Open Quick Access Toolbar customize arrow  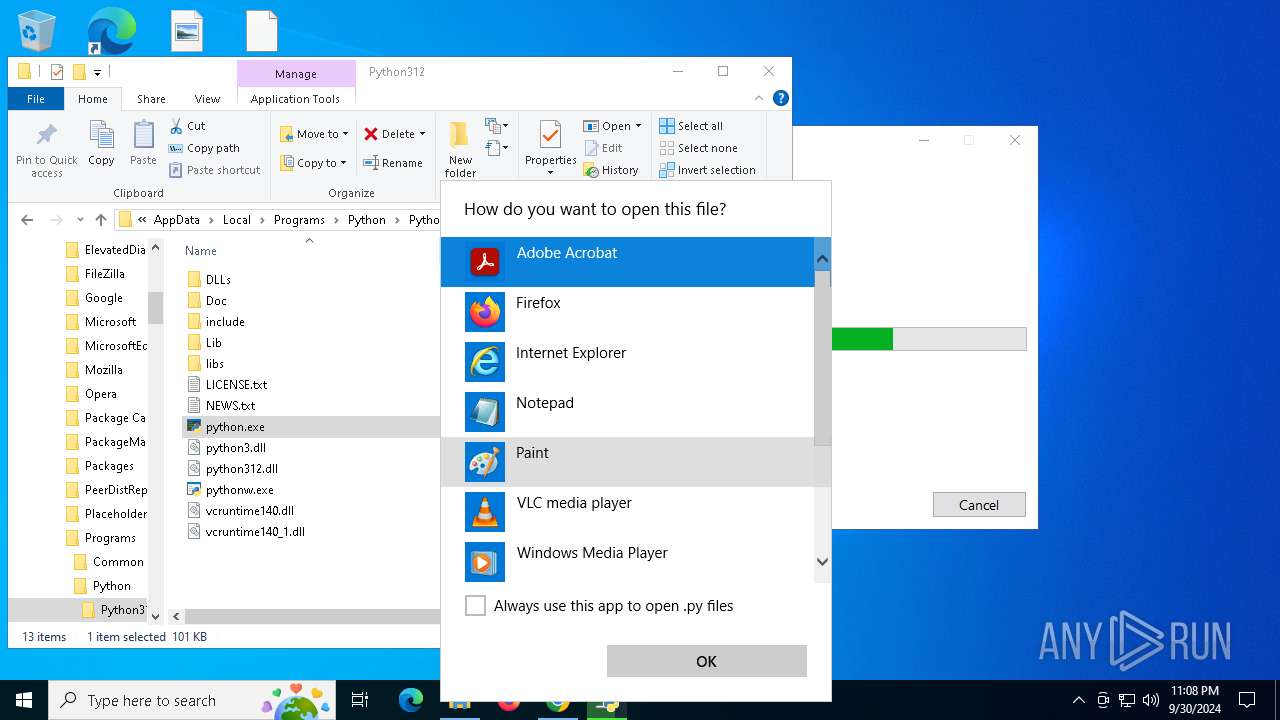coord(97,72)
